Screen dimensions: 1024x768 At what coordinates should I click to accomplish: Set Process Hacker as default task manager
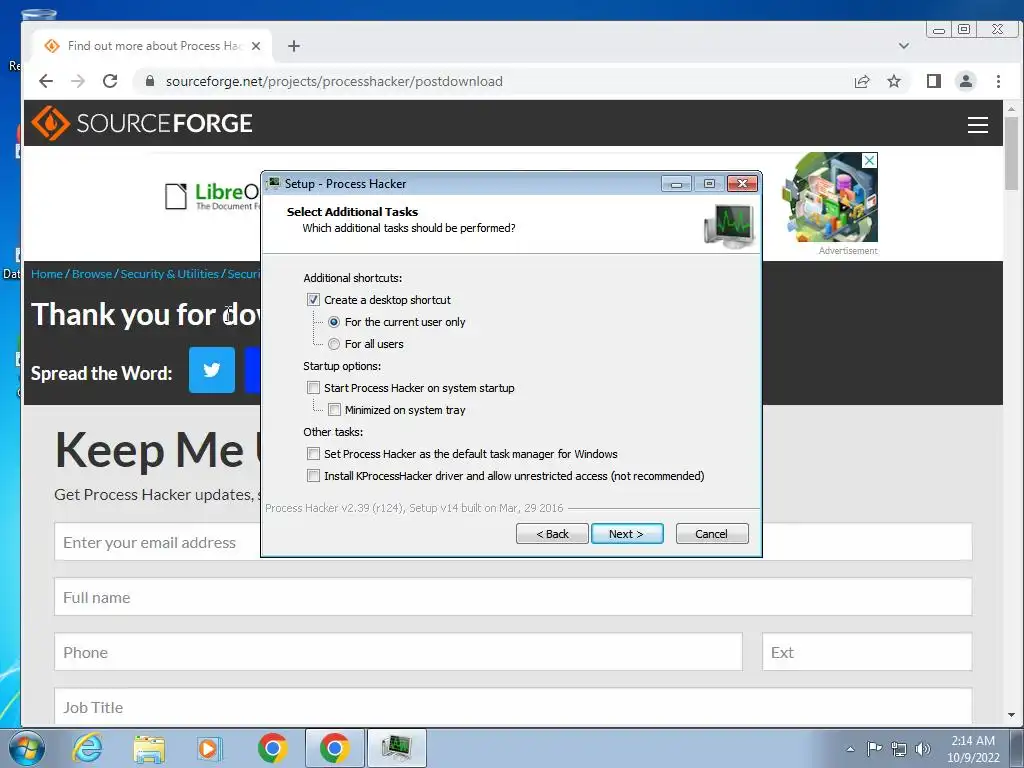(313, 454)
